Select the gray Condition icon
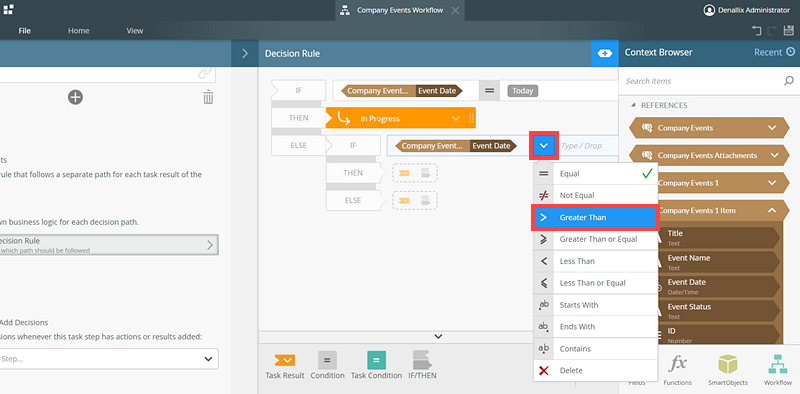The height and width of the screenshot is (394, 800). tap(327, 360)
